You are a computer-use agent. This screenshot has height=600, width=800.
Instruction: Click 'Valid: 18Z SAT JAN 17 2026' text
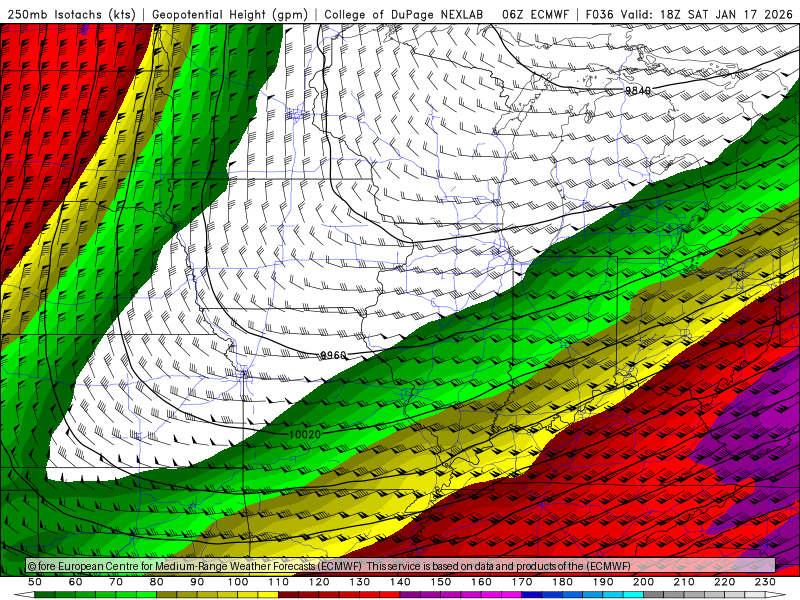(x=707, y=14)
